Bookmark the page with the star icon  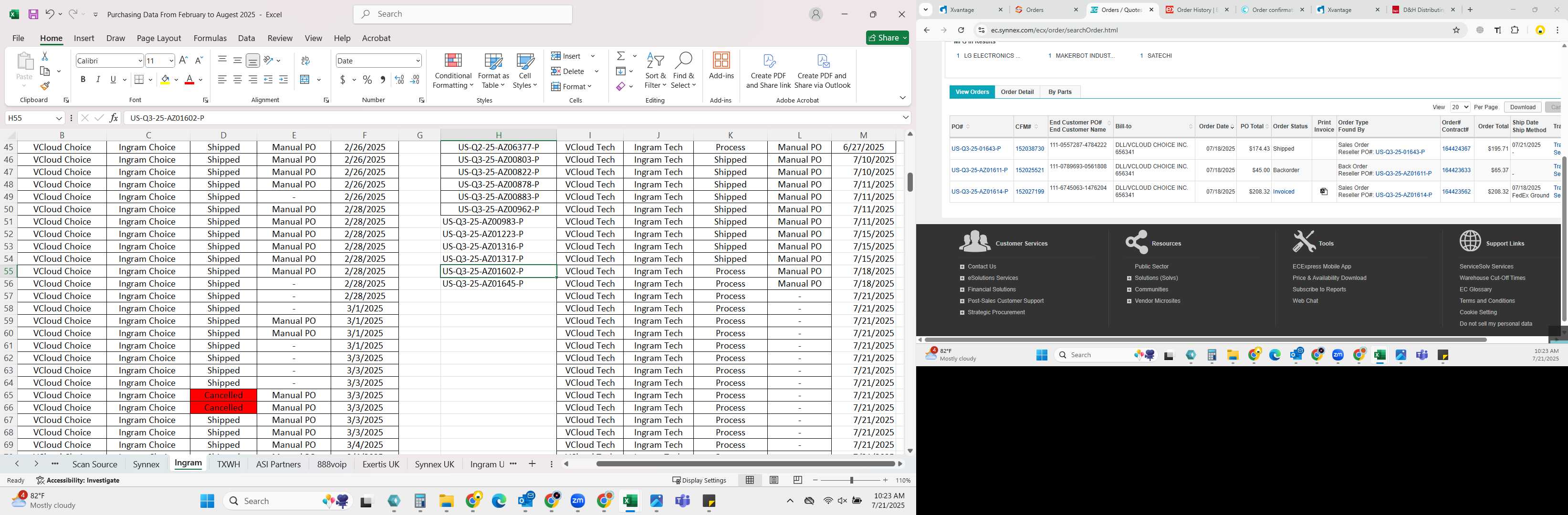(x=1456, y=30)
